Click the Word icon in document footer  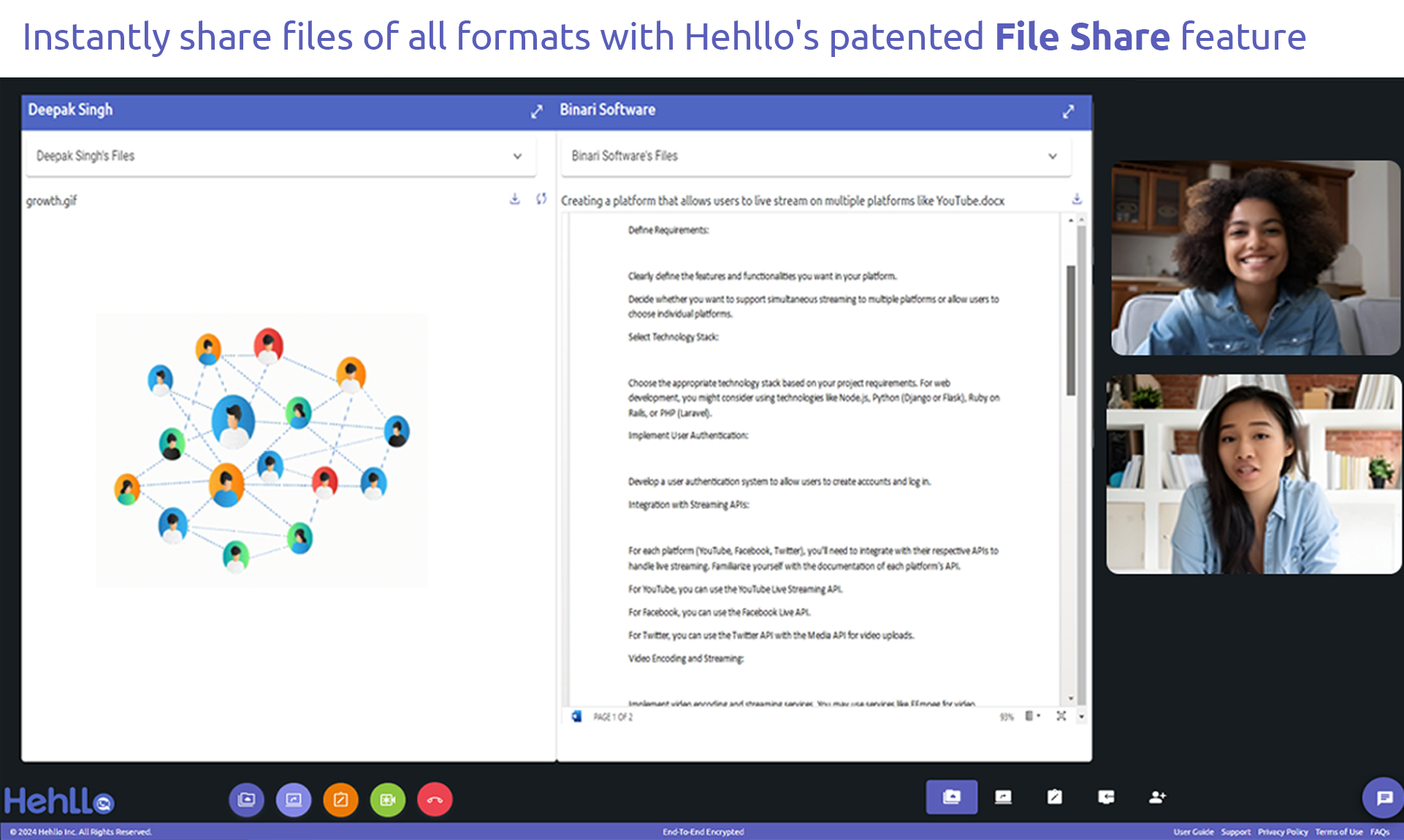(x=576, y=717)
